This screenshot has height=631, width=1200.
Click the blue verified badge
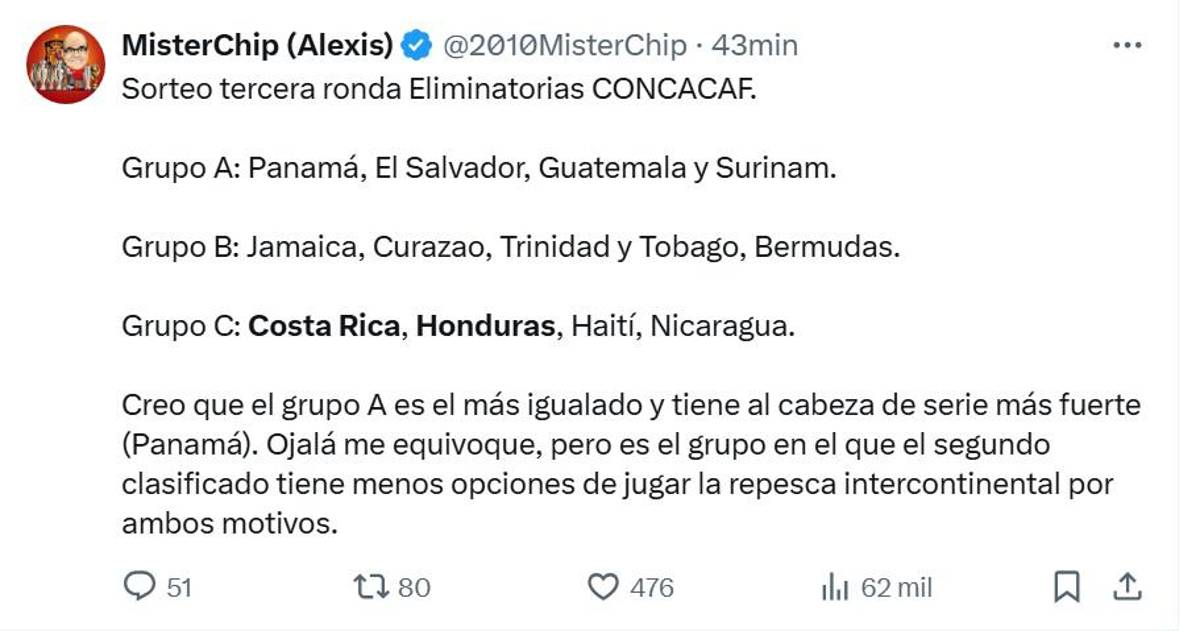coord(417,45)
